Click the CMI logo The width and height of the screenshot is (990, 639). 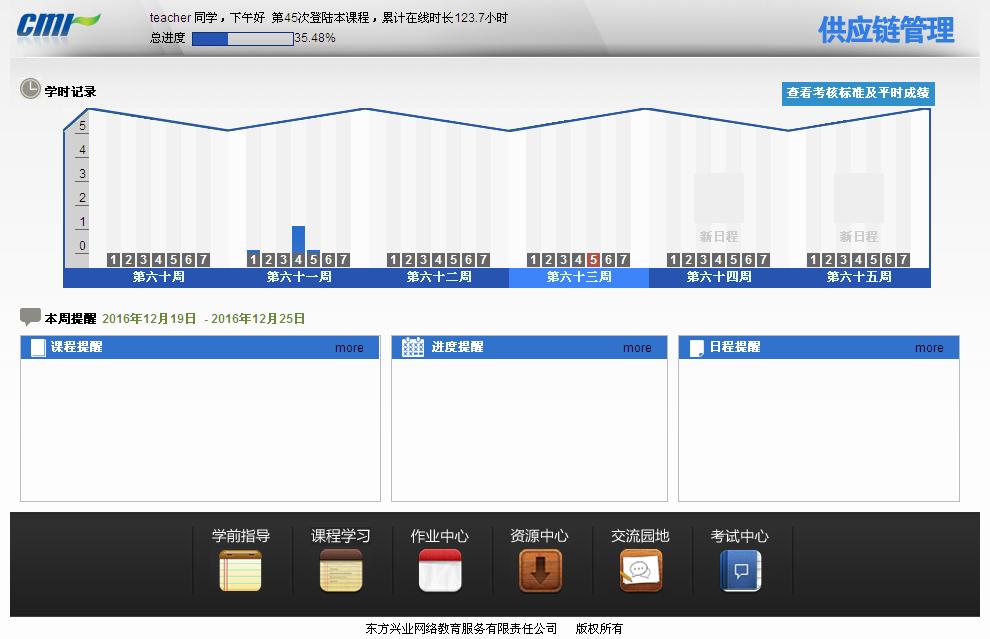(58, 26)
